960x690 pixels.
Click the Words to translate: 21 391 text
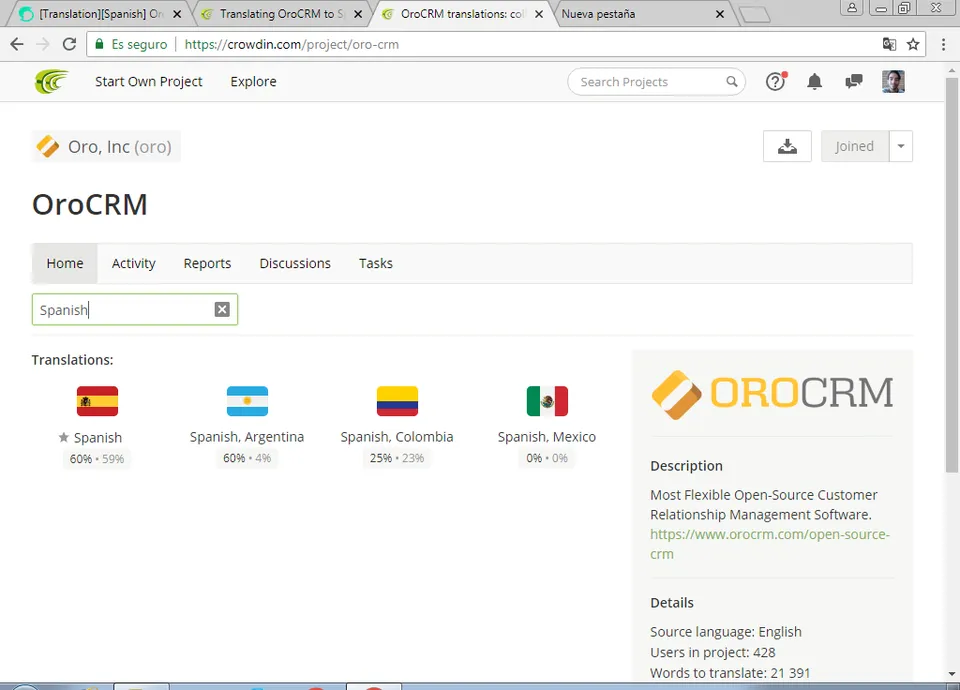click(x=730, y=673)
